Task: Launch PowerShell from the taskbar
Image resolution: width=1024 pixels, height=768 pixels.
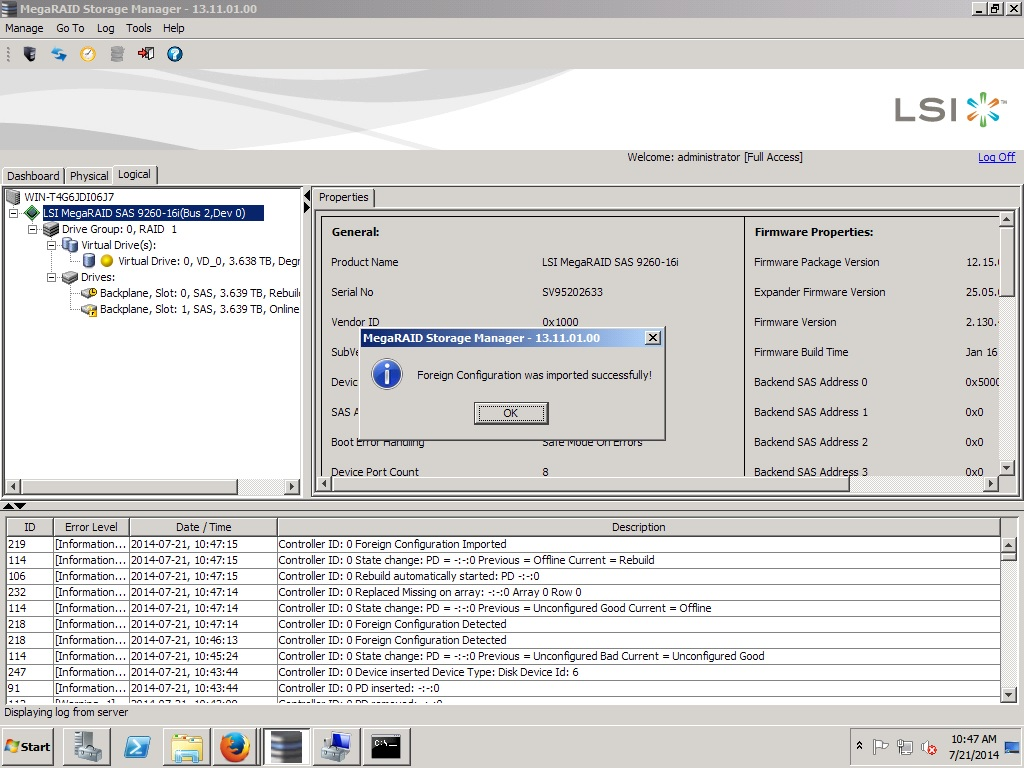Action: [x=137, y=746]
